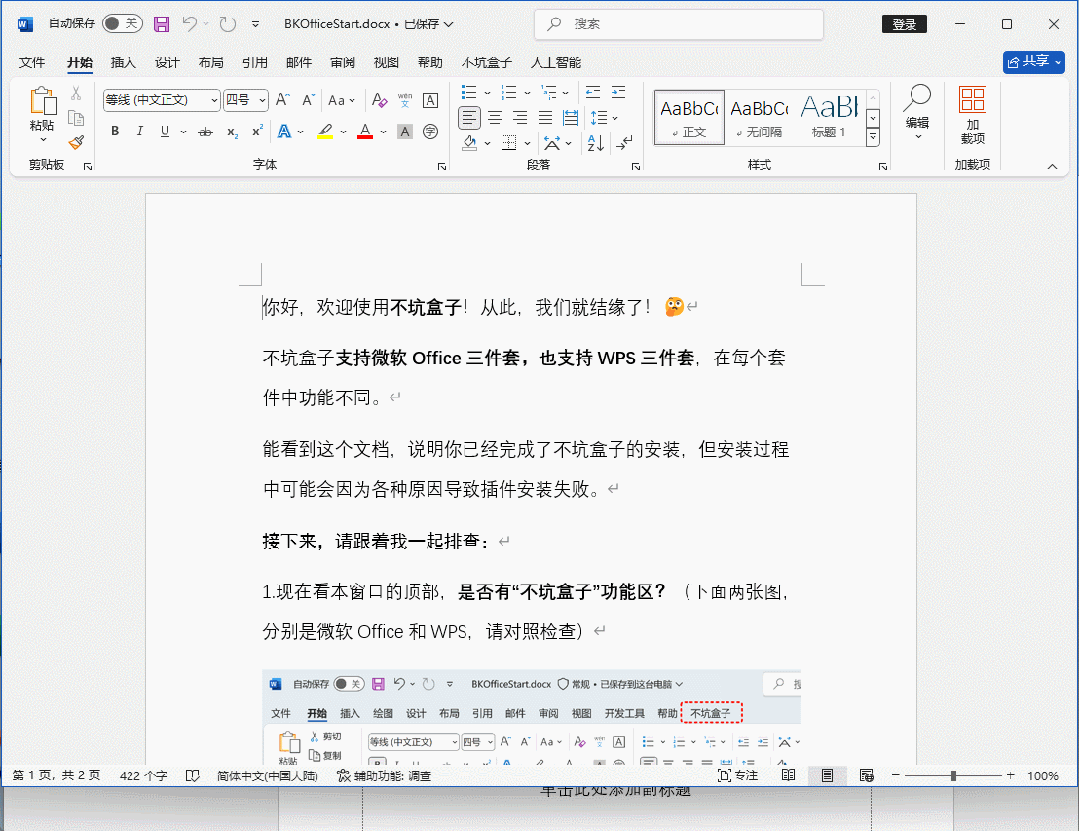Redo the last action
Image resolution: width=1079 pixels, height=831 pixels.
(227, 24)
